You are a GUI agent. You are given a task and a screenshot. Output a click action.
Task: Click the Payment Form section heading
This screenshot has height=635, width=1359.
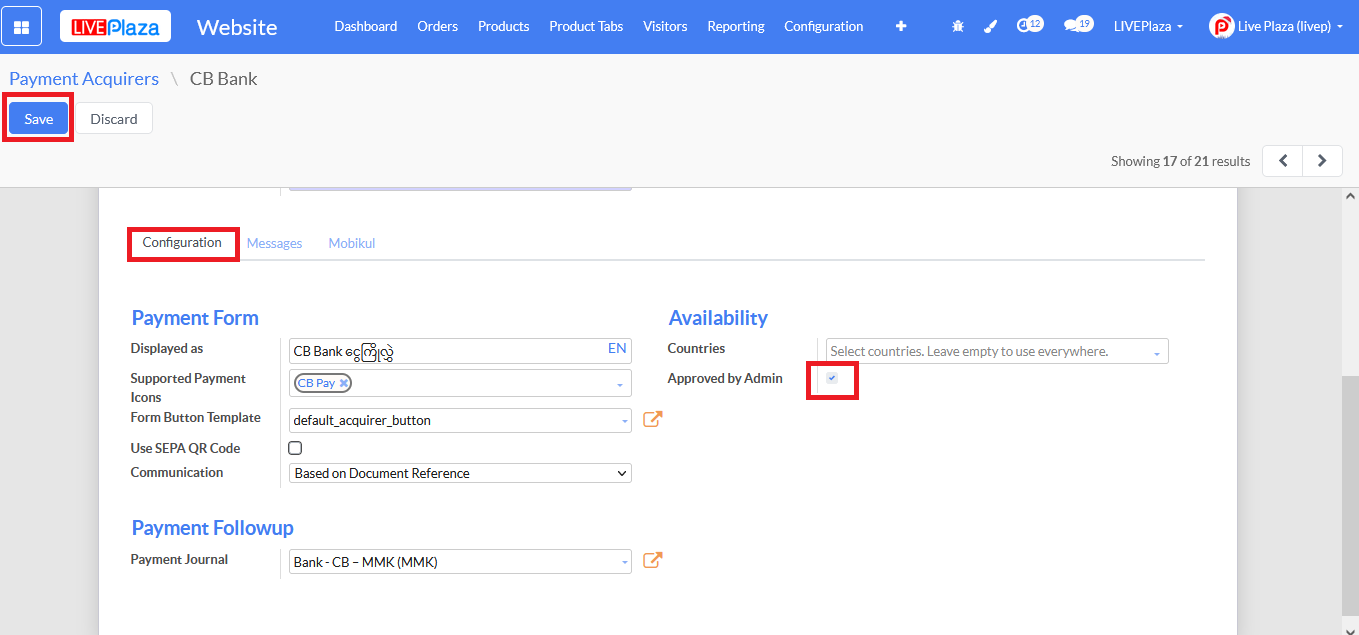tap(195, 318)
